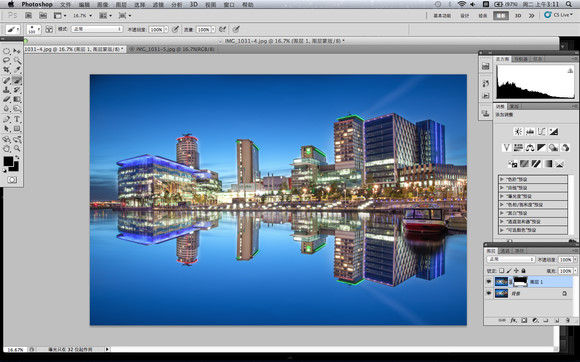
Task: Select the Blur tool
Action: click(x=7, y=108)
